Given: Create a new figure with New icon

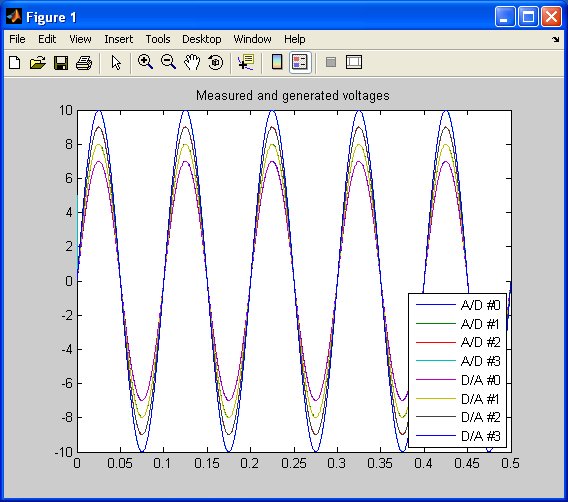Looking at the screenshot, I should pyautogui.click(x=14, y=63).
